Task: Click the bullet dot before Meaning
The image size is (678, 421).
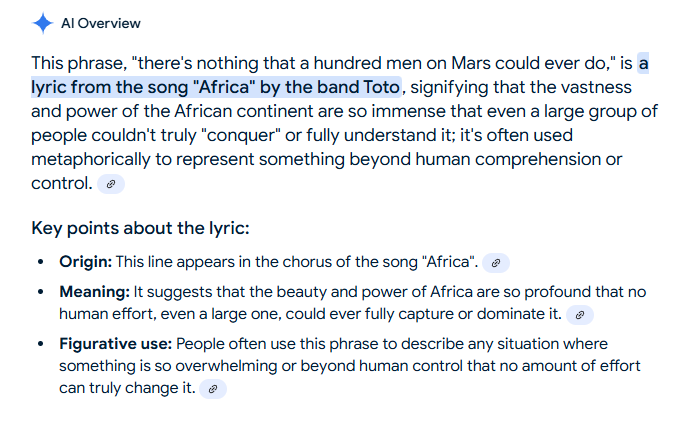Action: pos(40,292)
